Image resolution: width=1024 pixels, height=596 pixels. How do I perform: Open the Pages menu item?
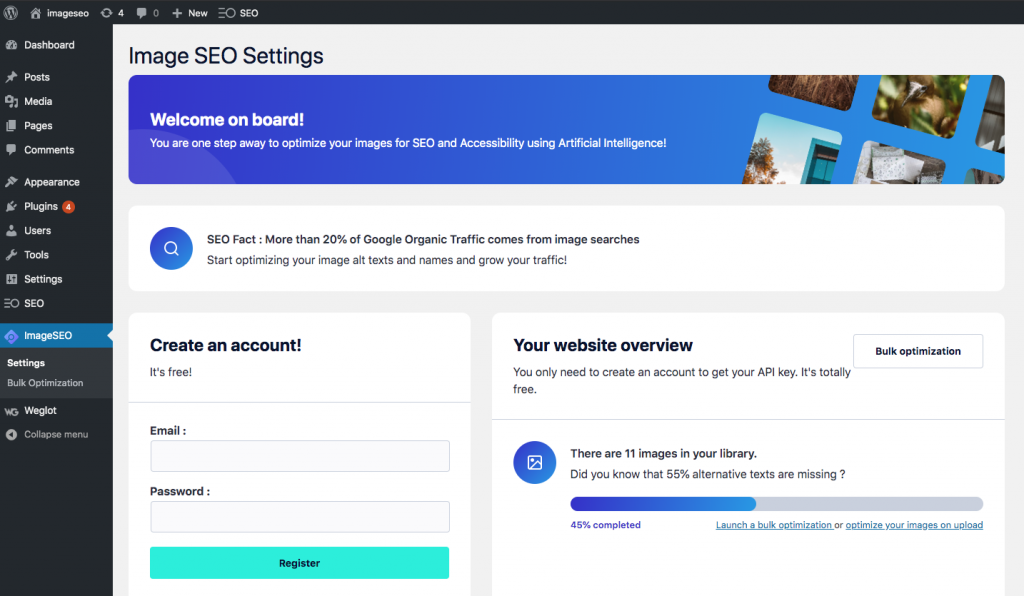pyautogui.click(x=38, y=125)
